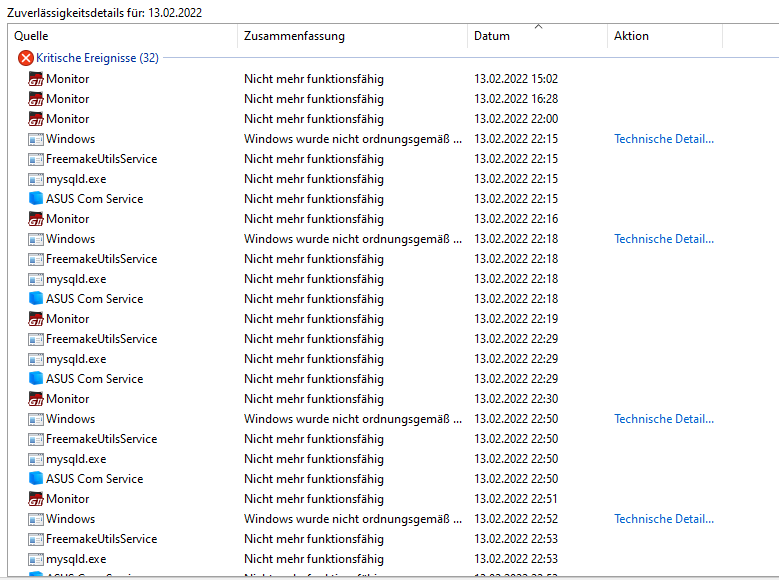The width and height of the screenshot is (779, 580).
Task: Click FreemakeUtilsService icon at 22:15
Action: click(36, 159)
